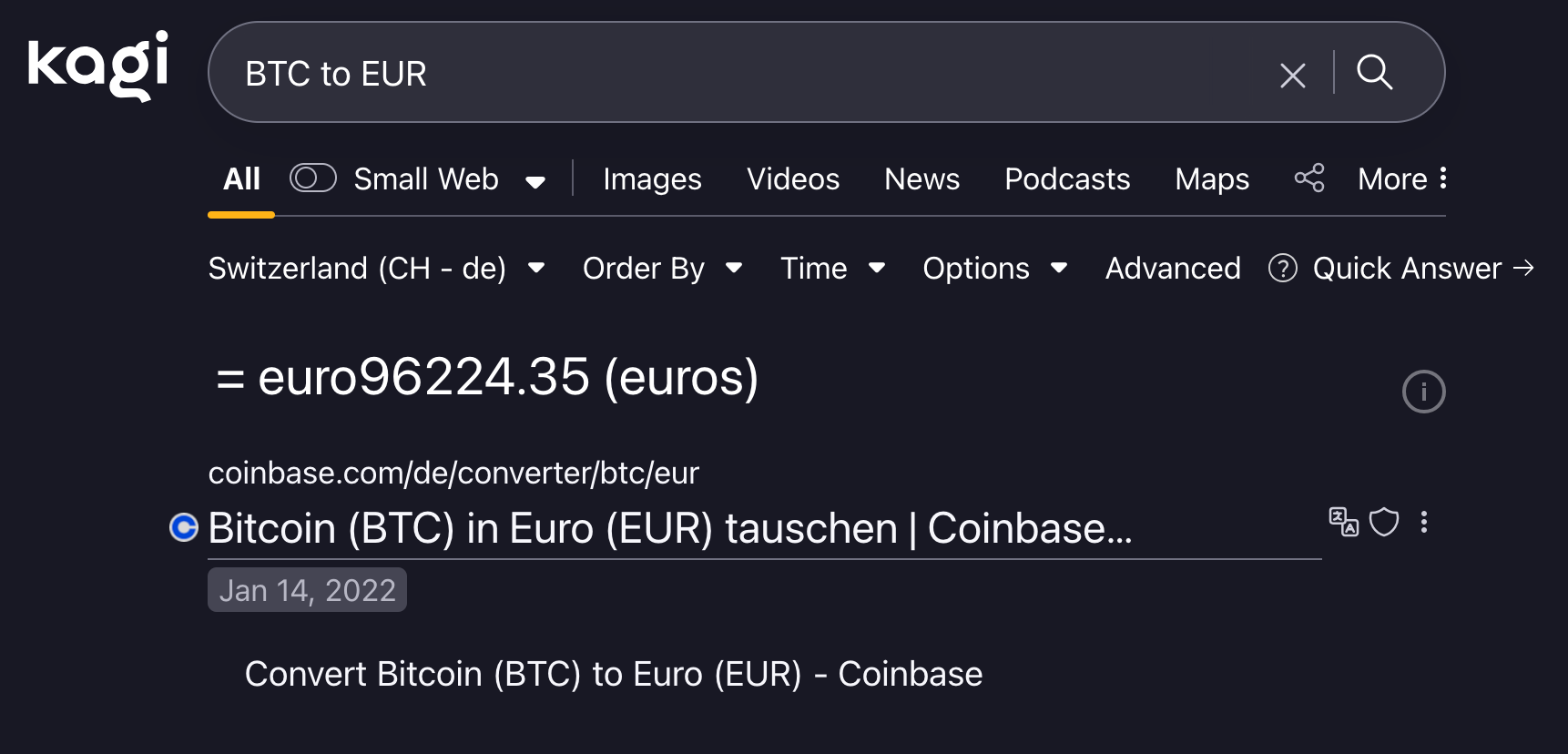Open the three-dot menu for Coinbase result
Image resolution: width=1568 pixels, height=754 pixels.
[x=1424, y=522]
